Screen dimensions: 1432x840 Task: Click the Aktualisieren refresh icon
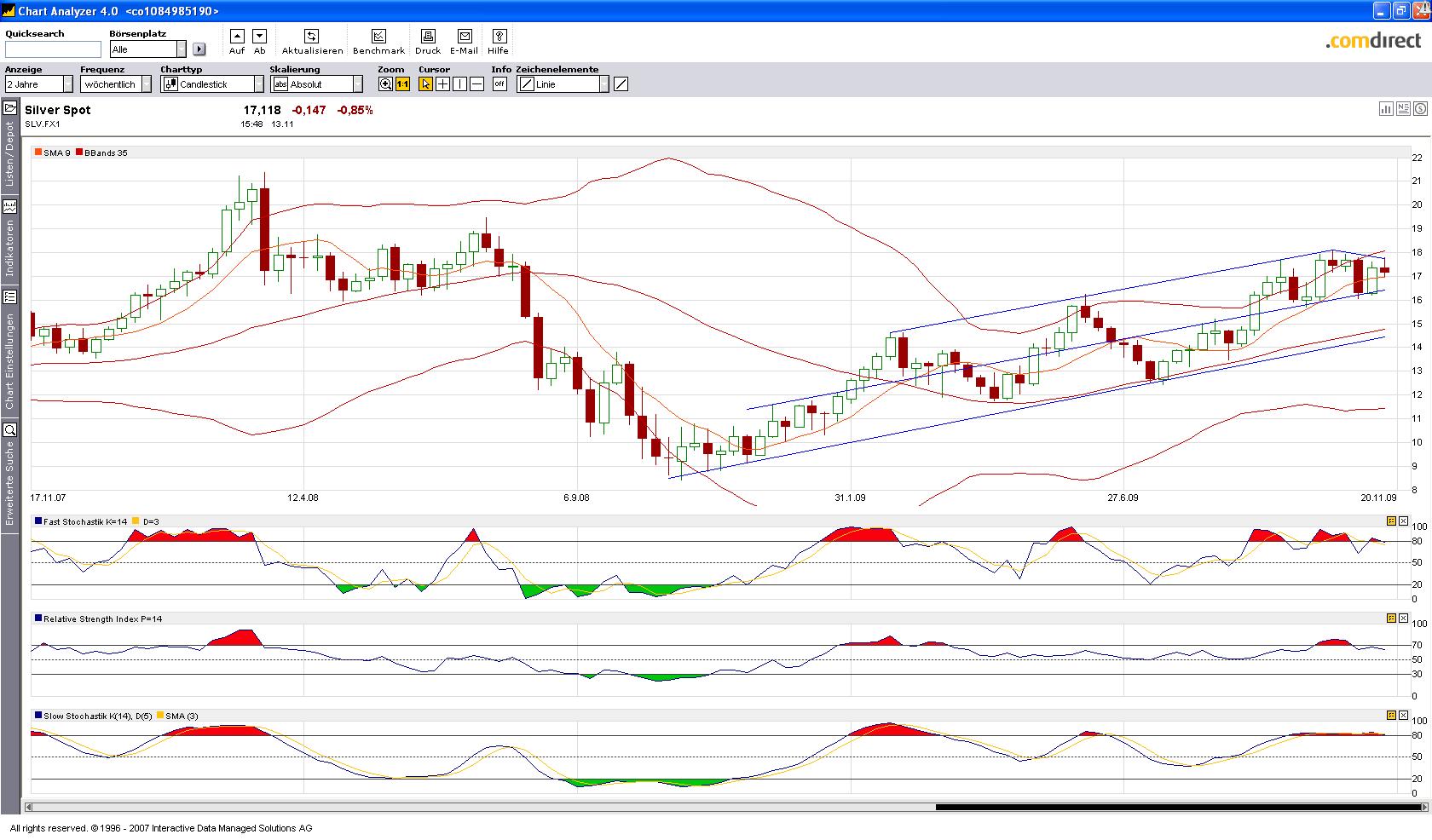tap(312, 37)
